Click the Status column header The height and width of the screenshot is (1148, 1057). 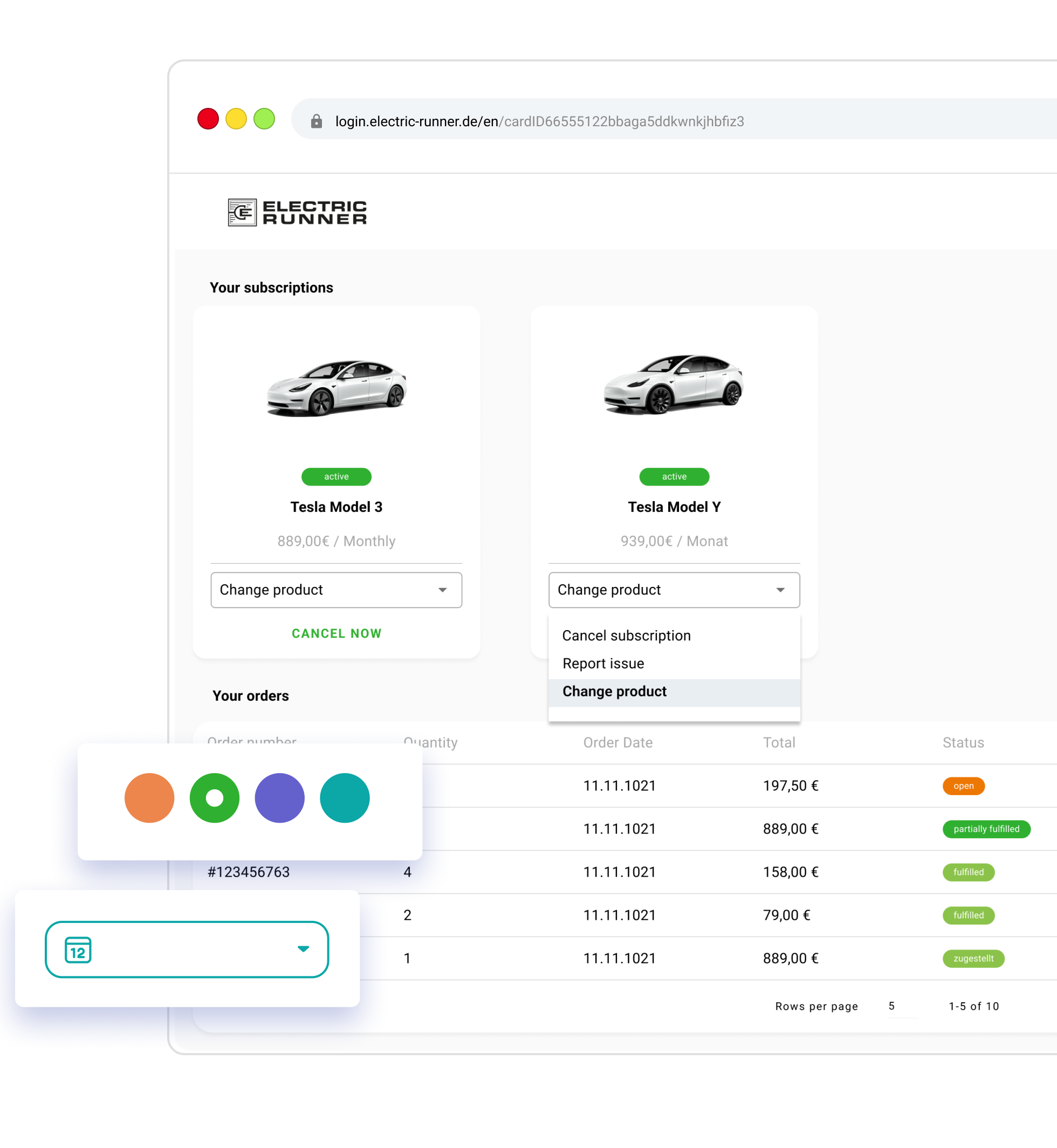point(963,743)
